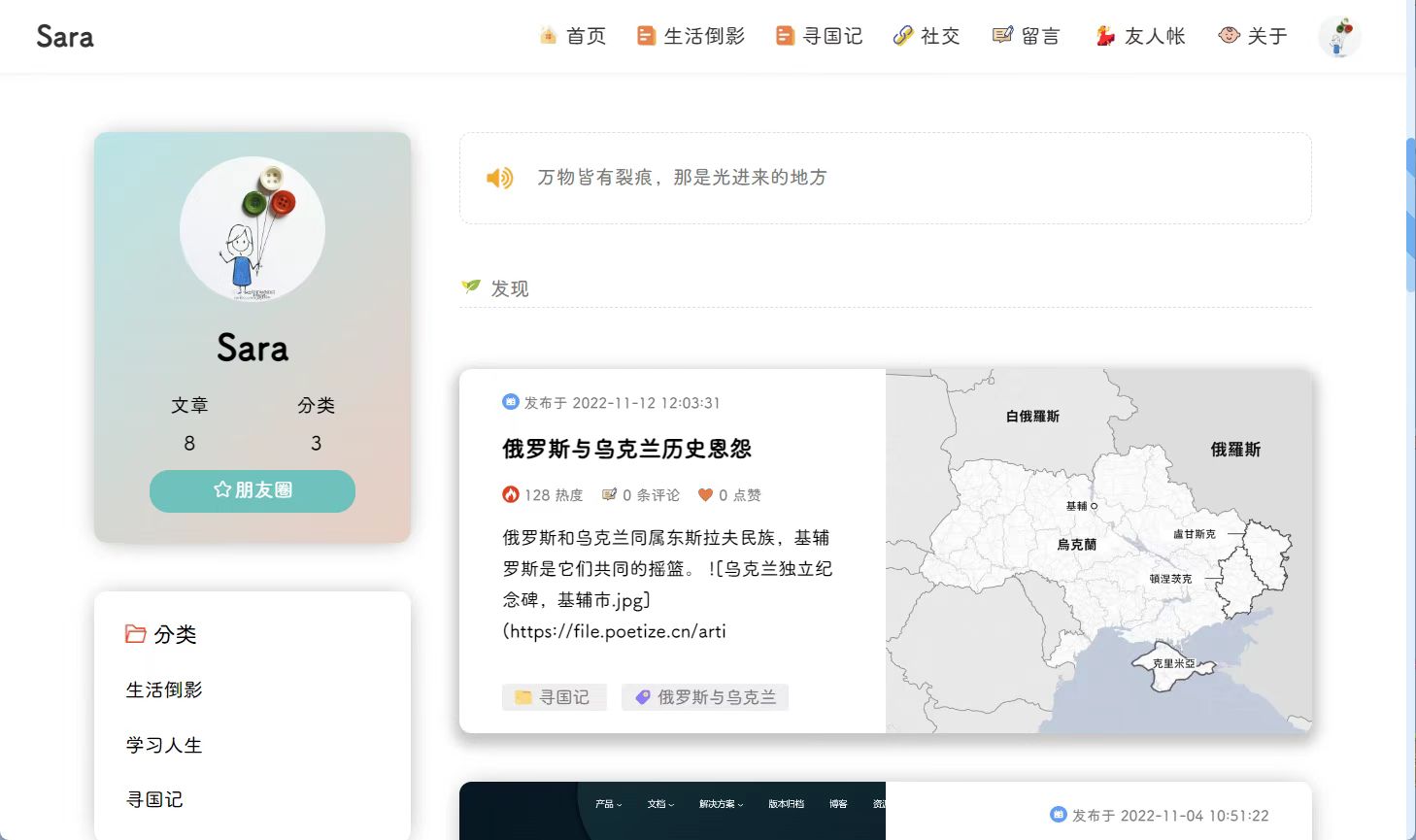Click the Sara name in the profile card
Screen dimensions: 1416x840
pyautogui.click(x=253, y=348)
